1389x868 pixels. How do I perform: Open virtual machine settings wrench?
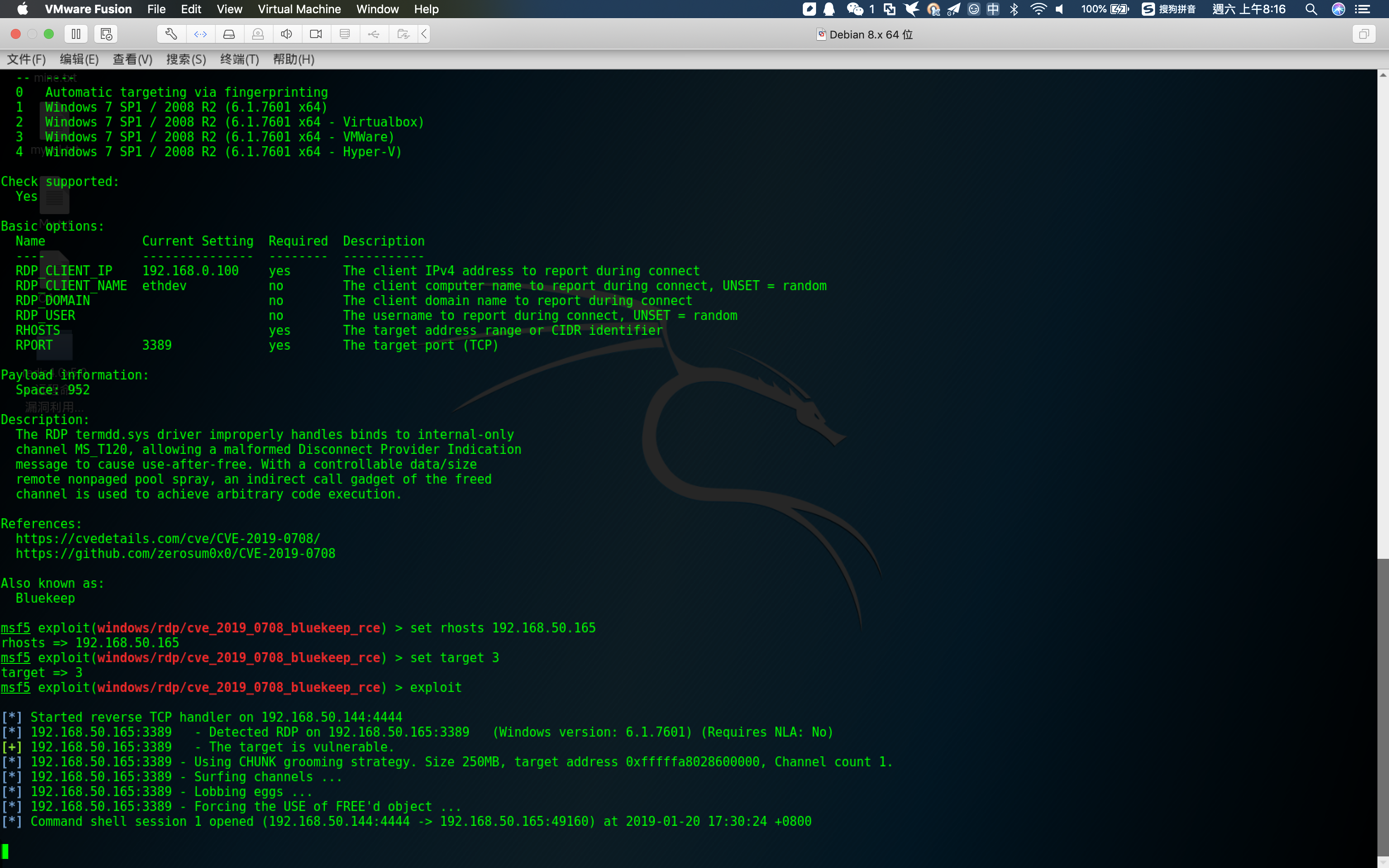171,34
